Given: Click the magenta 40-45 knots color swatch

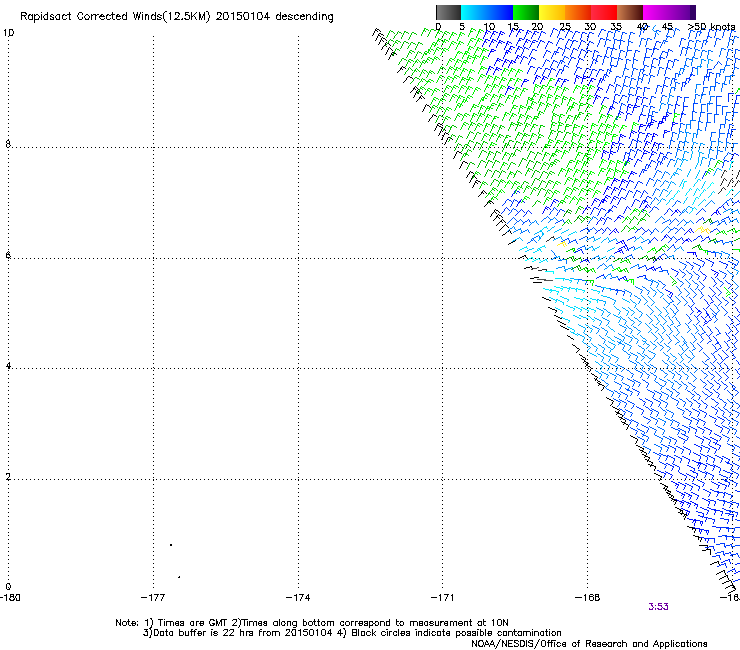Looking at the screenshot, I should point(656,12).
